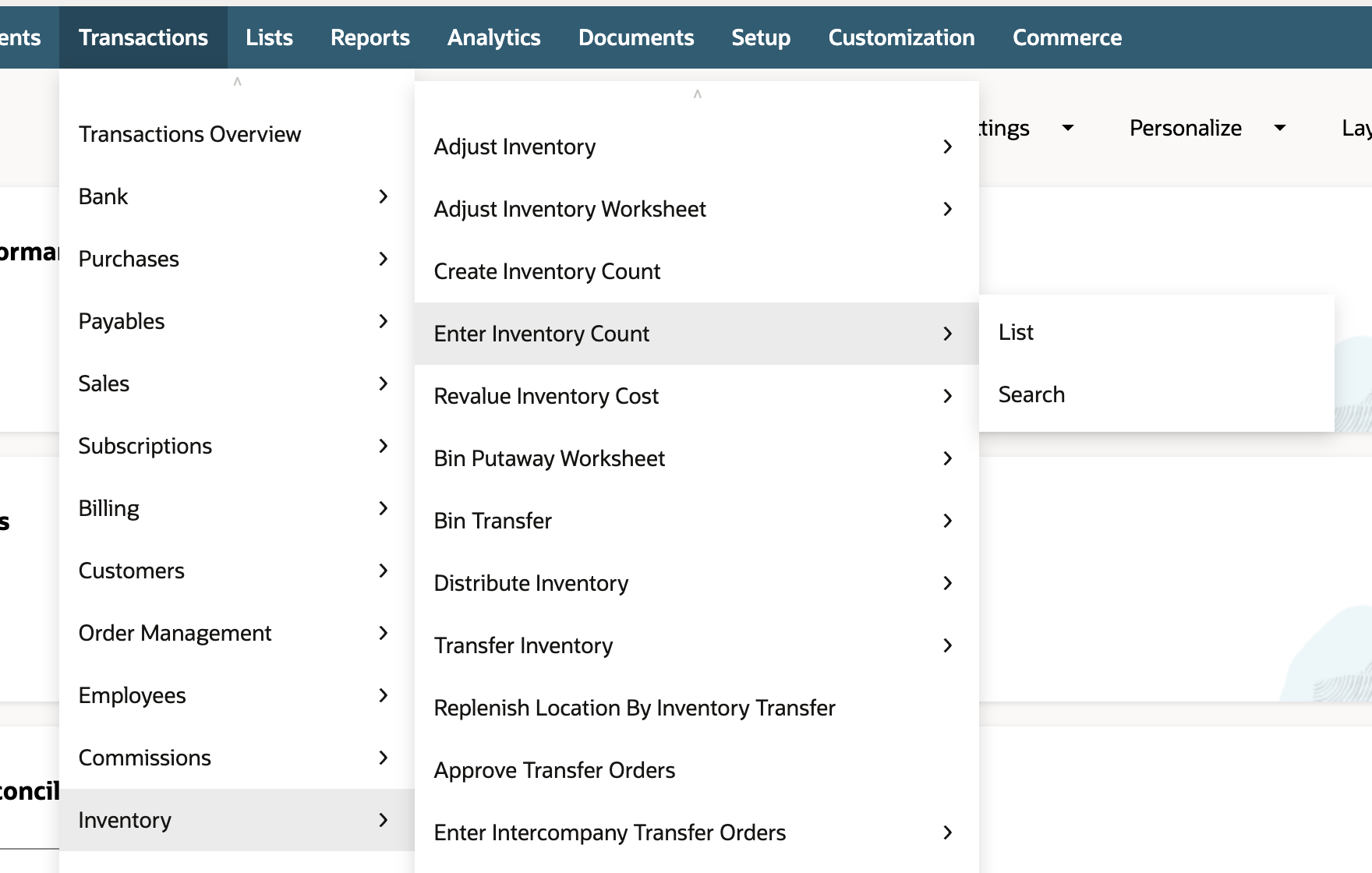
Task: Select the Sales menu entry
Action: (x=237, y=383)
